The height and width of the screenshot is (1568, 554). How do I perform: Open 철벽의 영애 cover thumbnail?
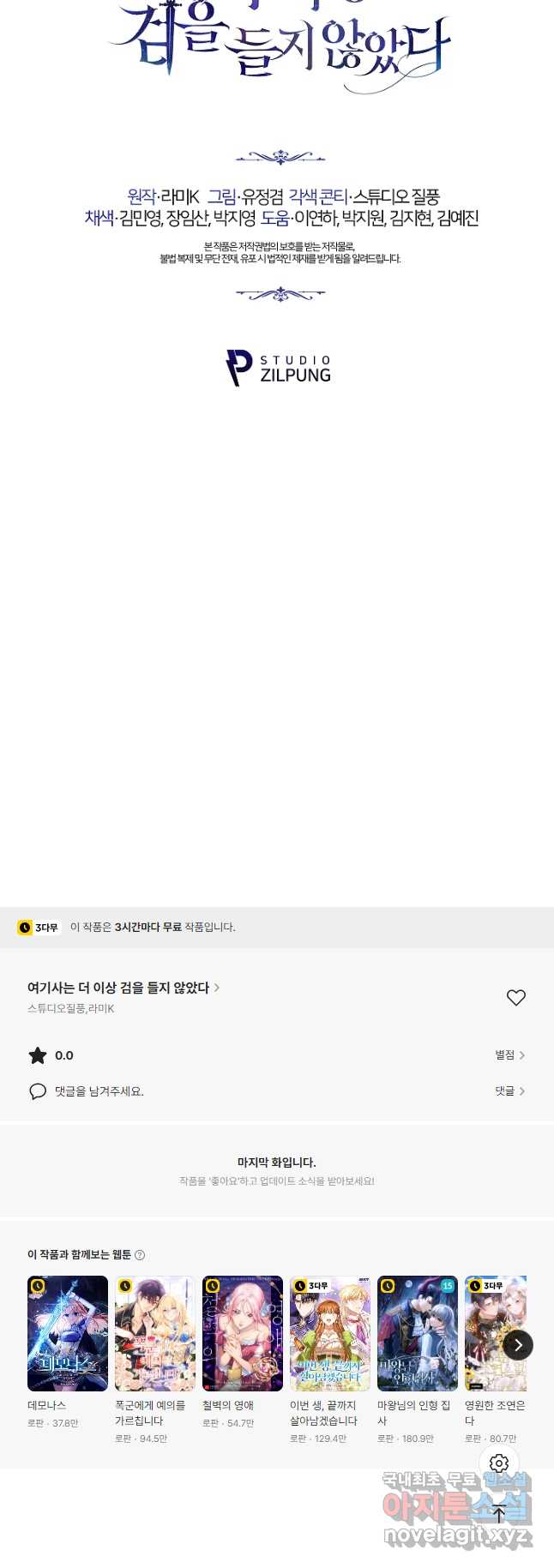click(x=243, y=1333)
